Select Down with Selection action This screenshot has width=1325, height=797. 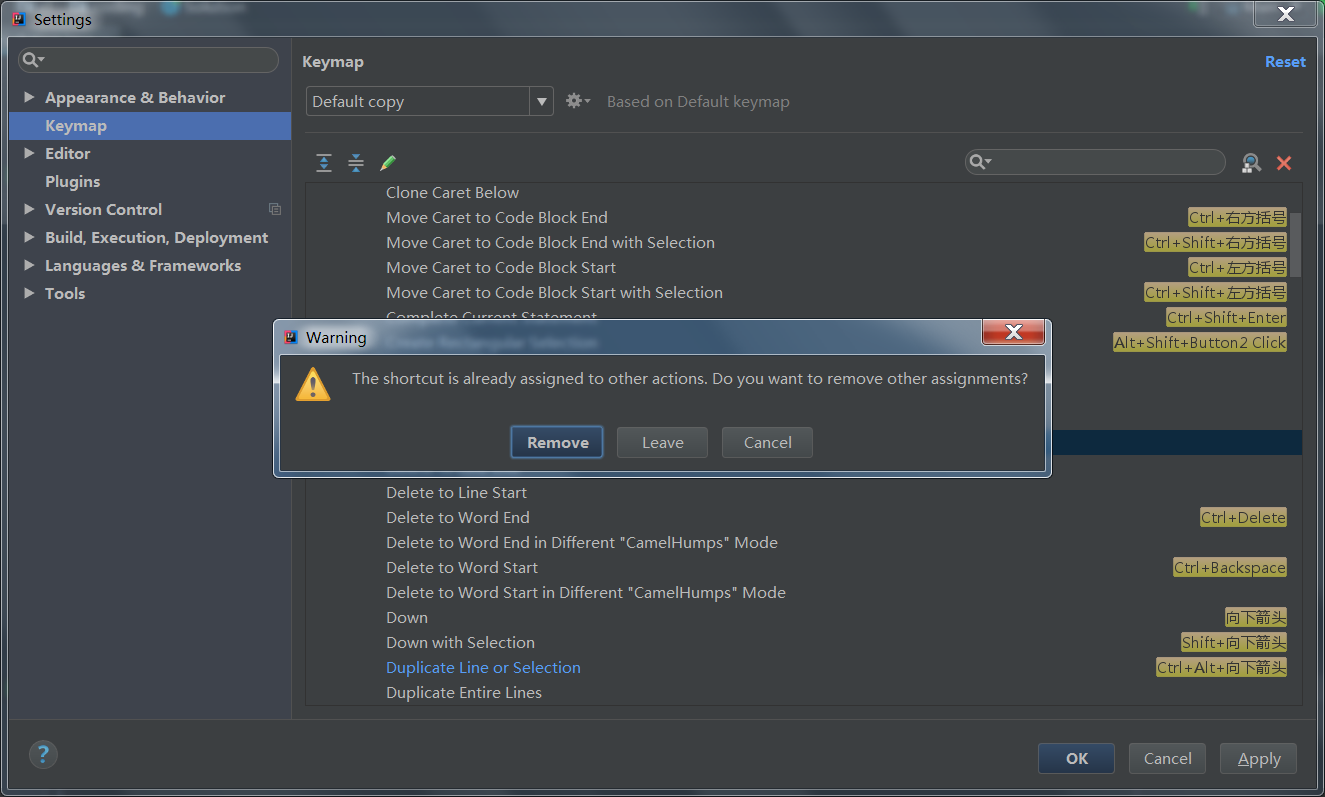click(x=460, y=642)
